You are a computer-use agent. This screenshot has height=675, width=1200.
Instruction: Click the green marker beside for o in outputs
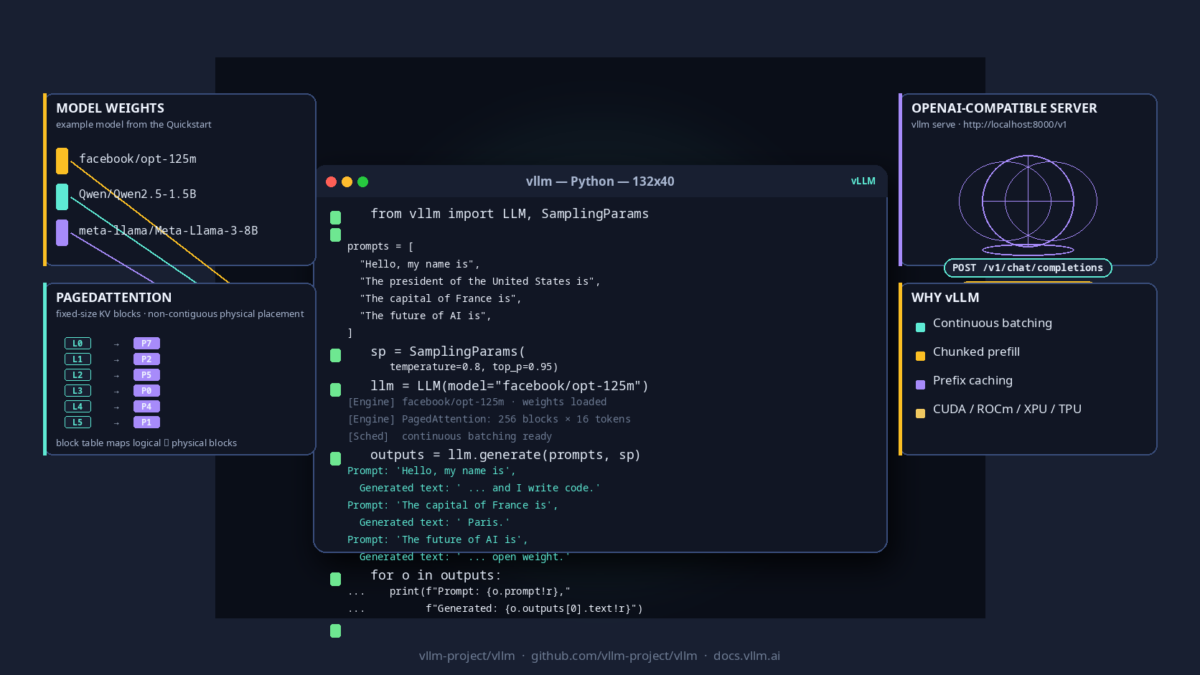pyautogui.click(x=335, y=579)
